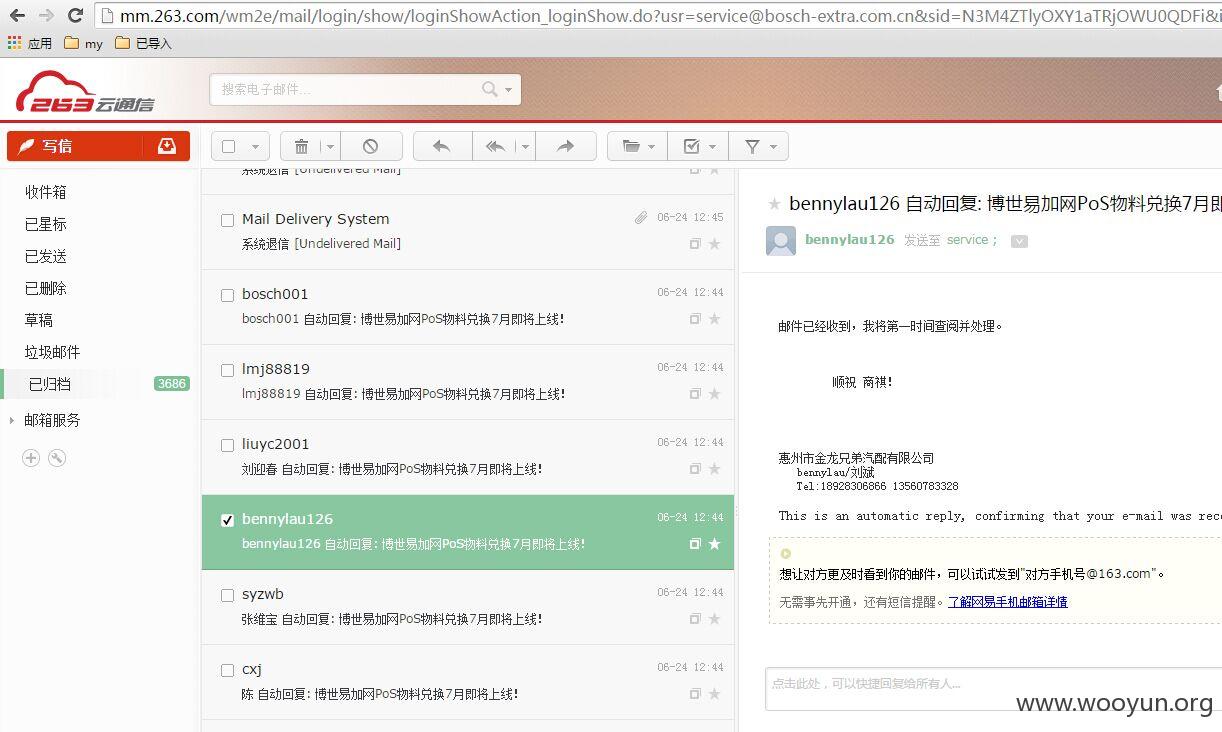Open the filter dropdown arrow

coord(773,147)
